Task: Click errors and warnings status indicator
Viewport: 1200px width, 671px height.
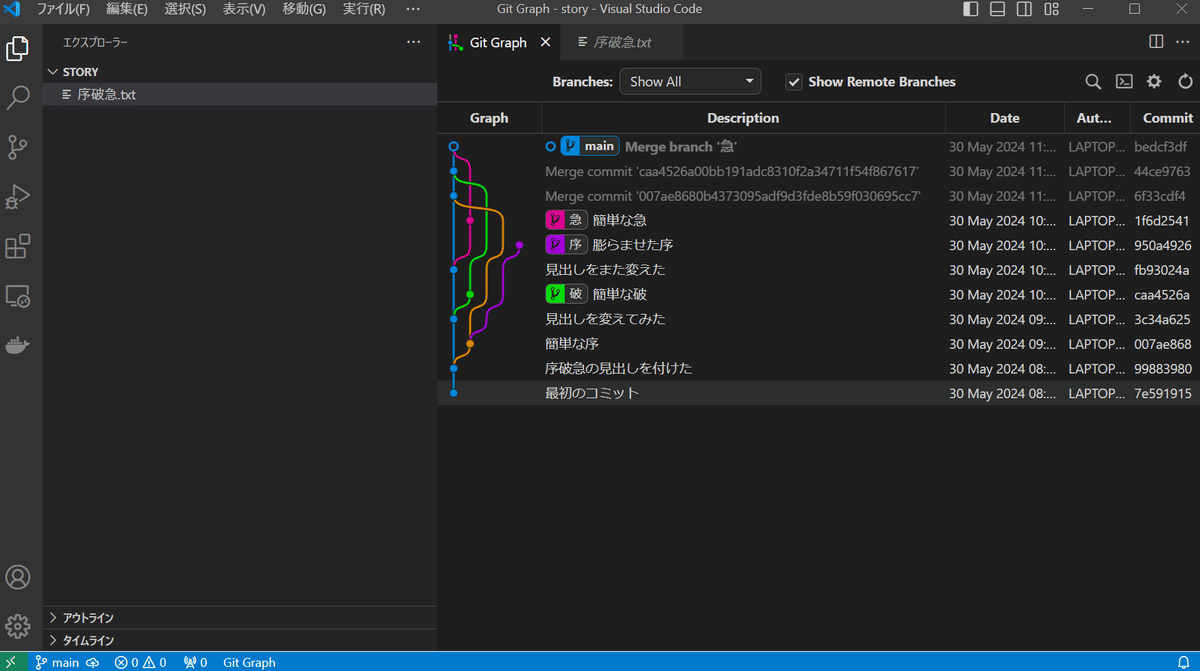Action: click(140, 662)
